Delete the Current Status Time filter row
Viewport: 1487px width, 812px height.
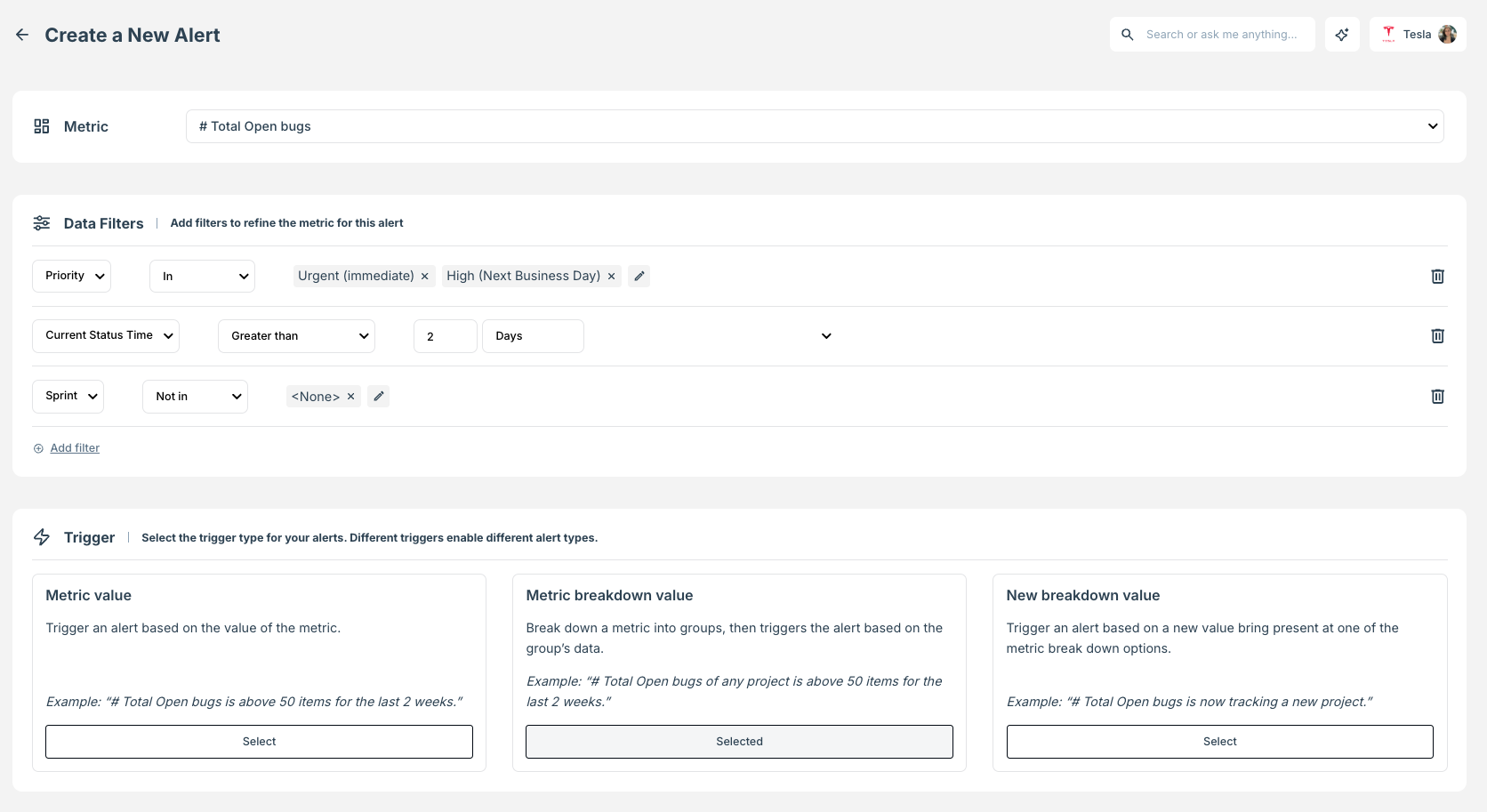point(1437,335)
